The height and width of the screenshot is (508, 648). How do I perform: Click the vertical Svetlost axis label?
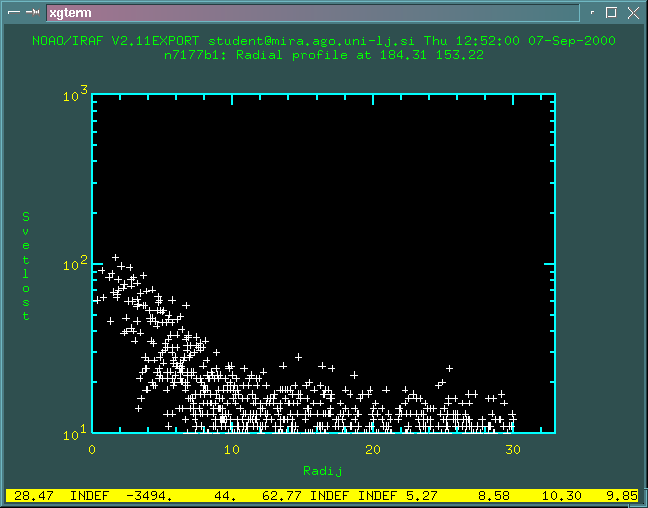pos(26,266)
